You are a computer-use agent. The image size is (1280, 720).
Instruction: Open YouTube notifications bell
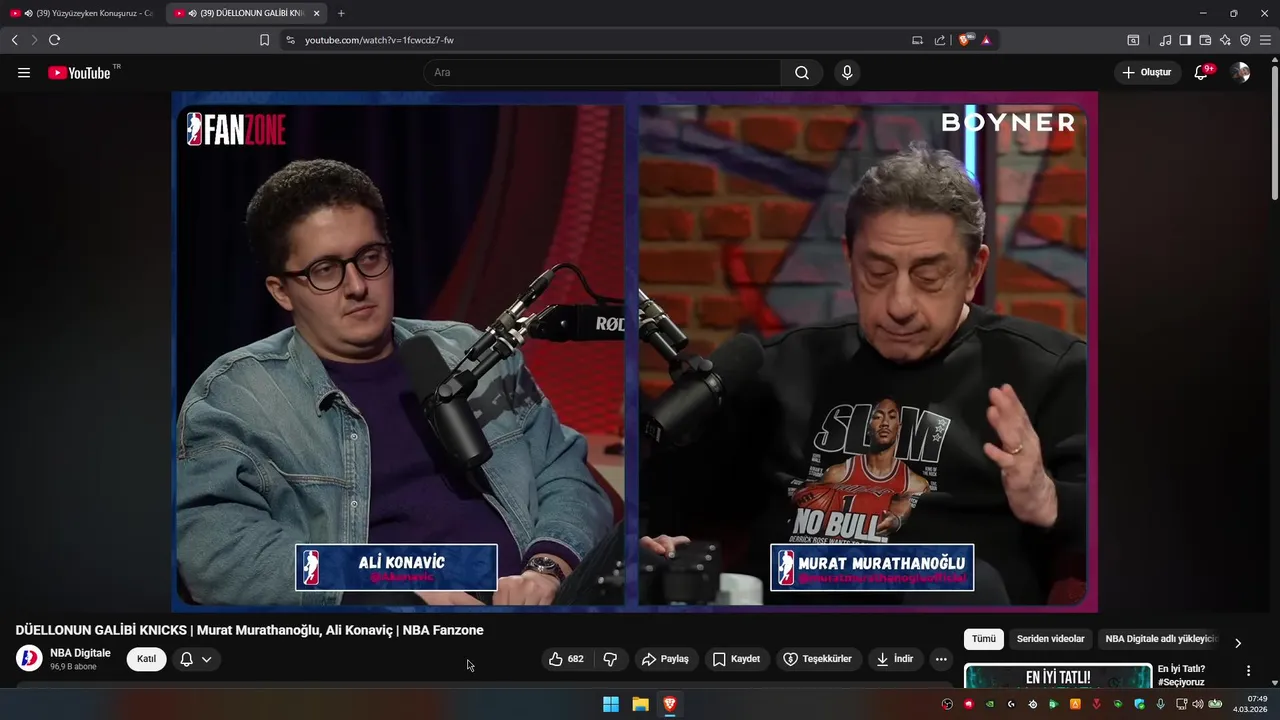click(1202, 72)
